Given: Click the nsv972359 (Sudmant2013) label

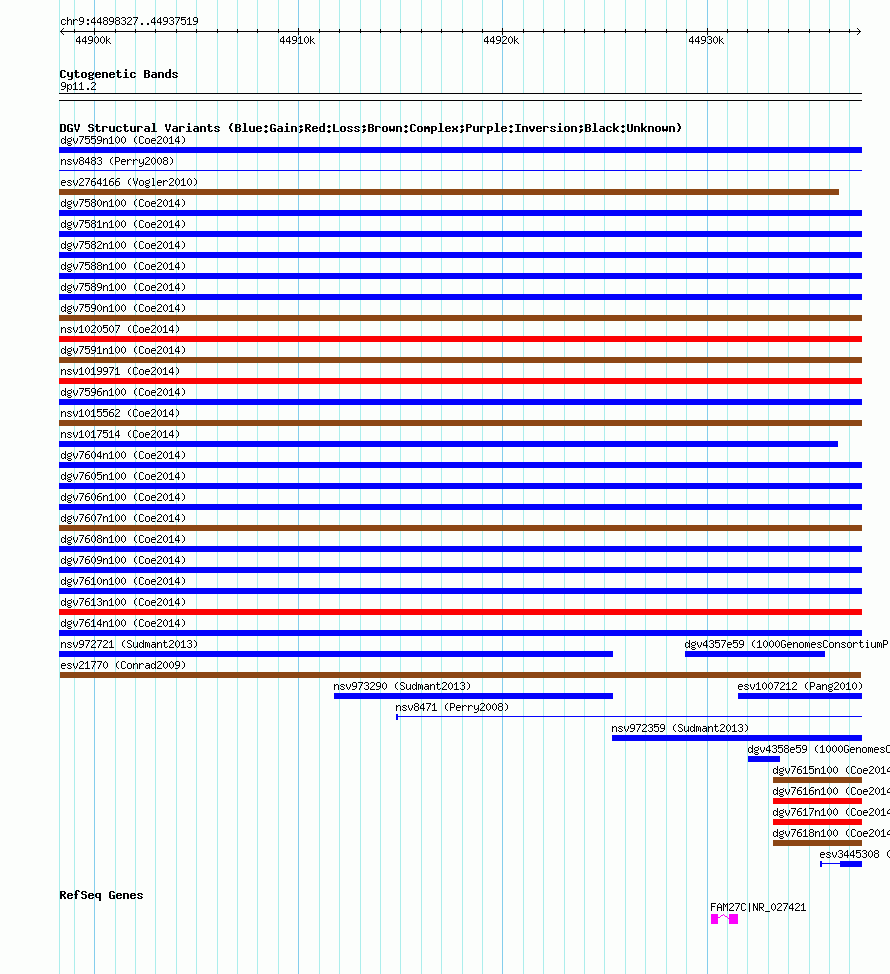Looking at the screenshot, I should tap(680, 729).
